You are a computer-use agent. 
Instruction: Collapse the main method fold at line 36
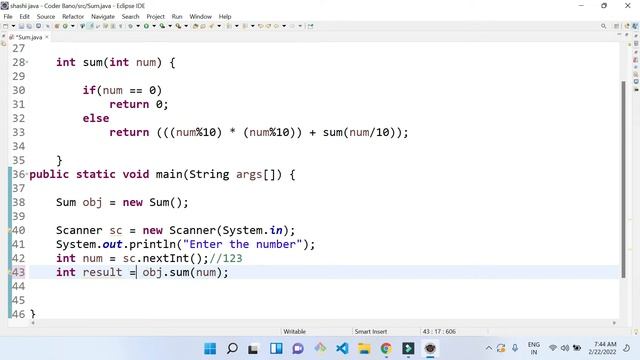point(27,174)
